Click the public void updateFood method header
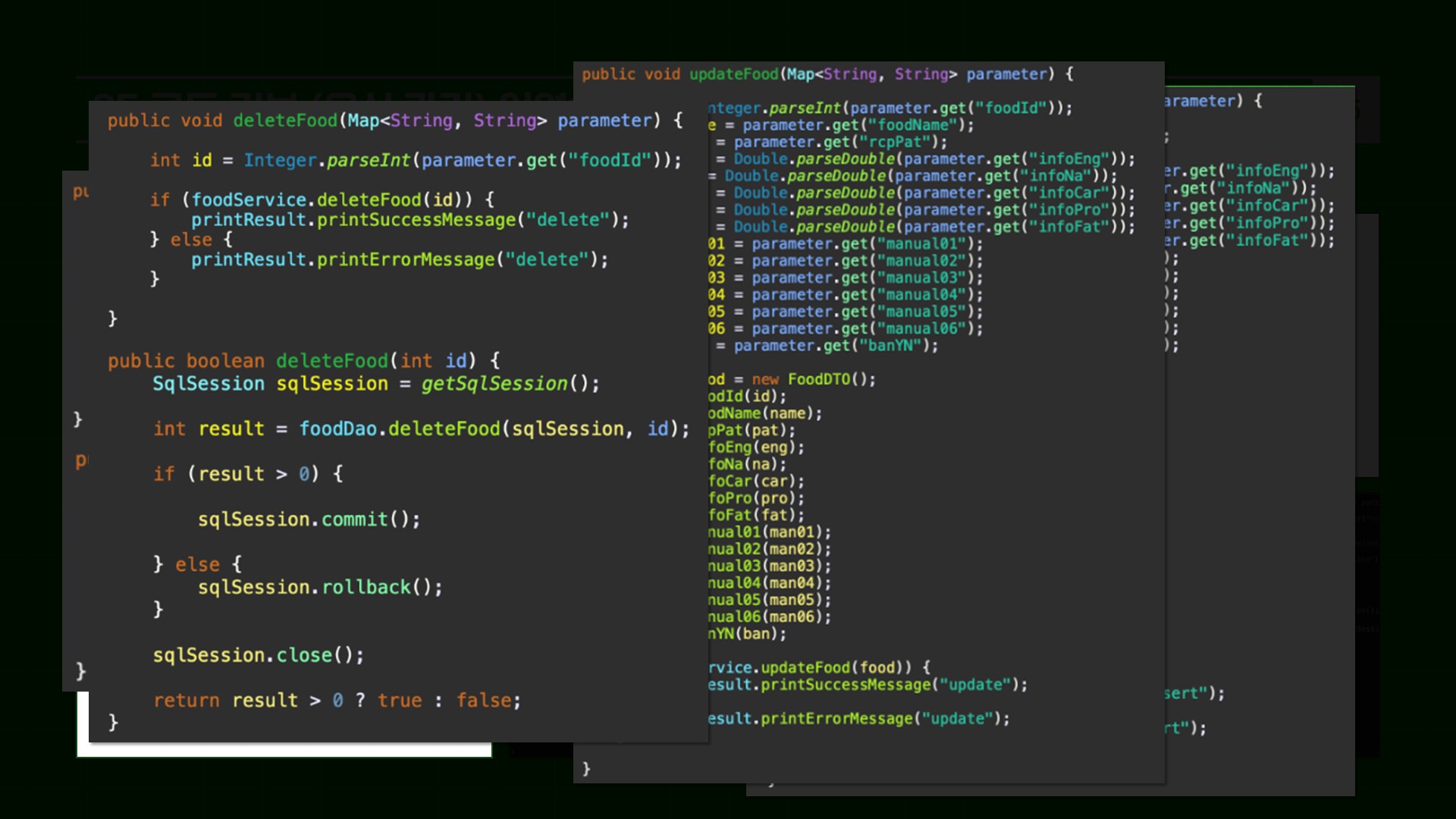This screenshot has height=819, width=1456. [x=827, y=74]
